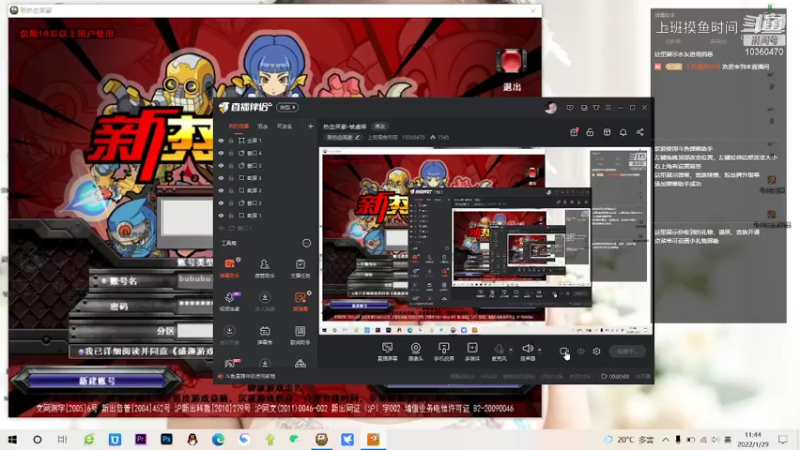
Task: Open the 弹幕秀 tool
Action: tap(264, 335)
